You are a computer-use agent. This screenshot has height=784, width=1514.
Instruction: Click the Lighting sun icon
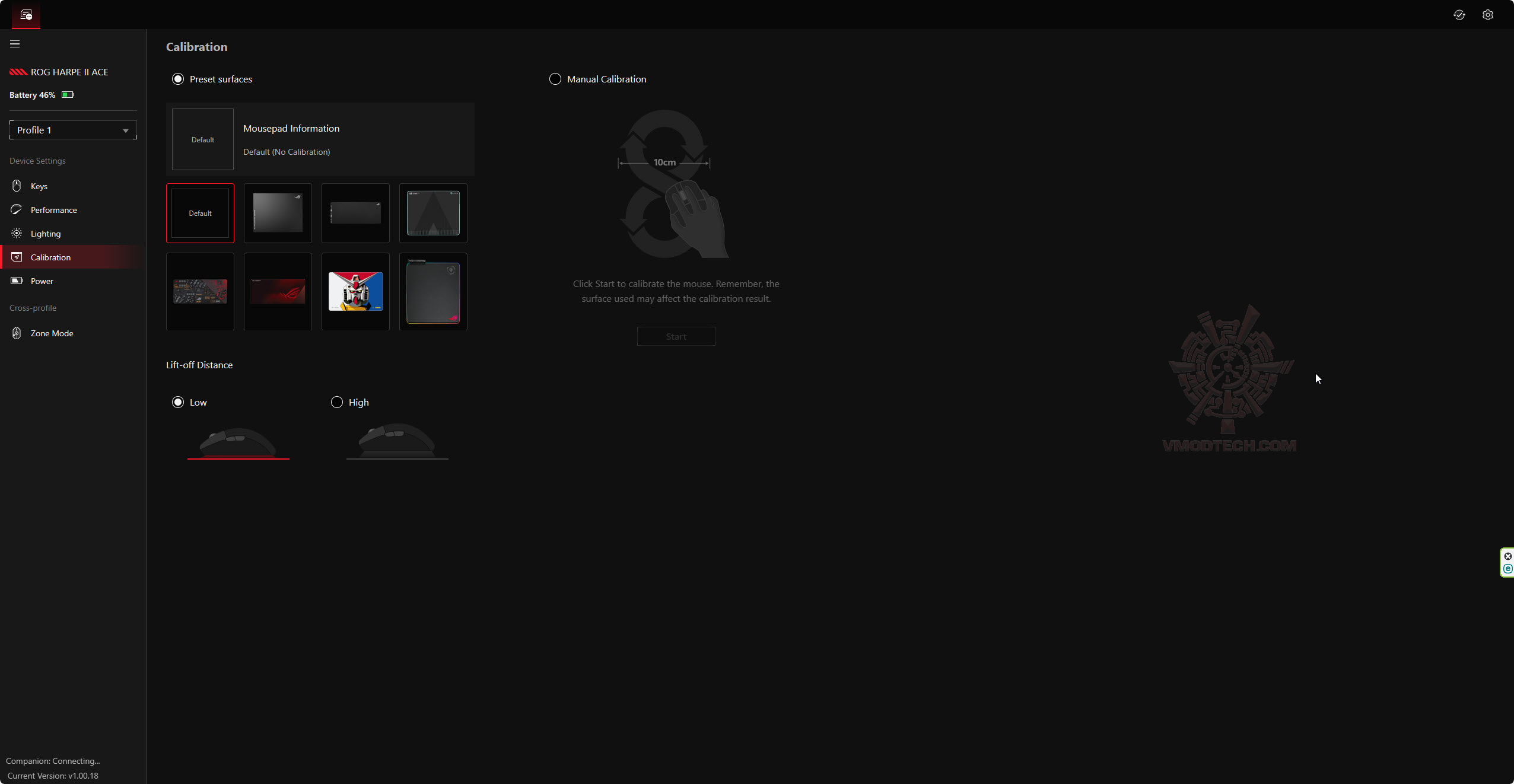click(x=17, y=233)
